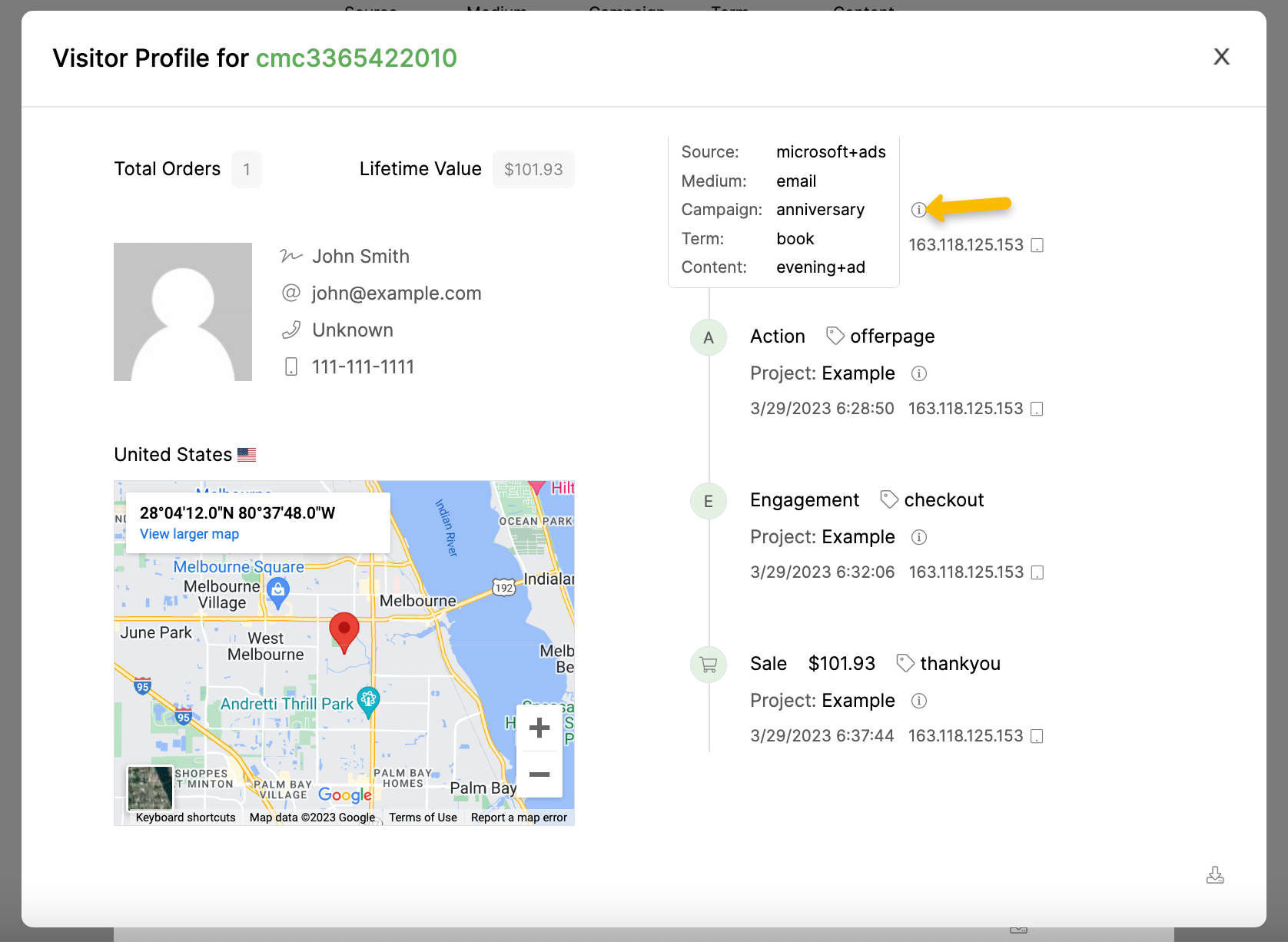Click Report a map error link

pyautogui.click(x=519, y=818)
